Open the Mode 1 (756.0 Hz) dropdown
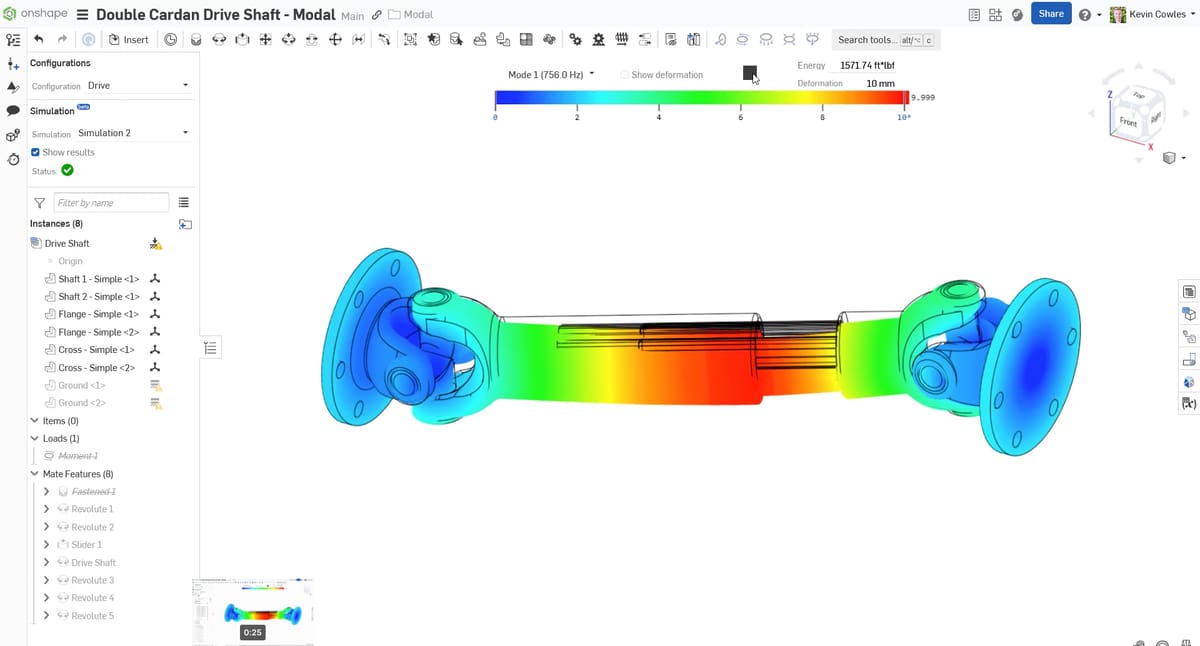Image resolution: width=1200 pixels, height=646 pixels. coord(551,75)
